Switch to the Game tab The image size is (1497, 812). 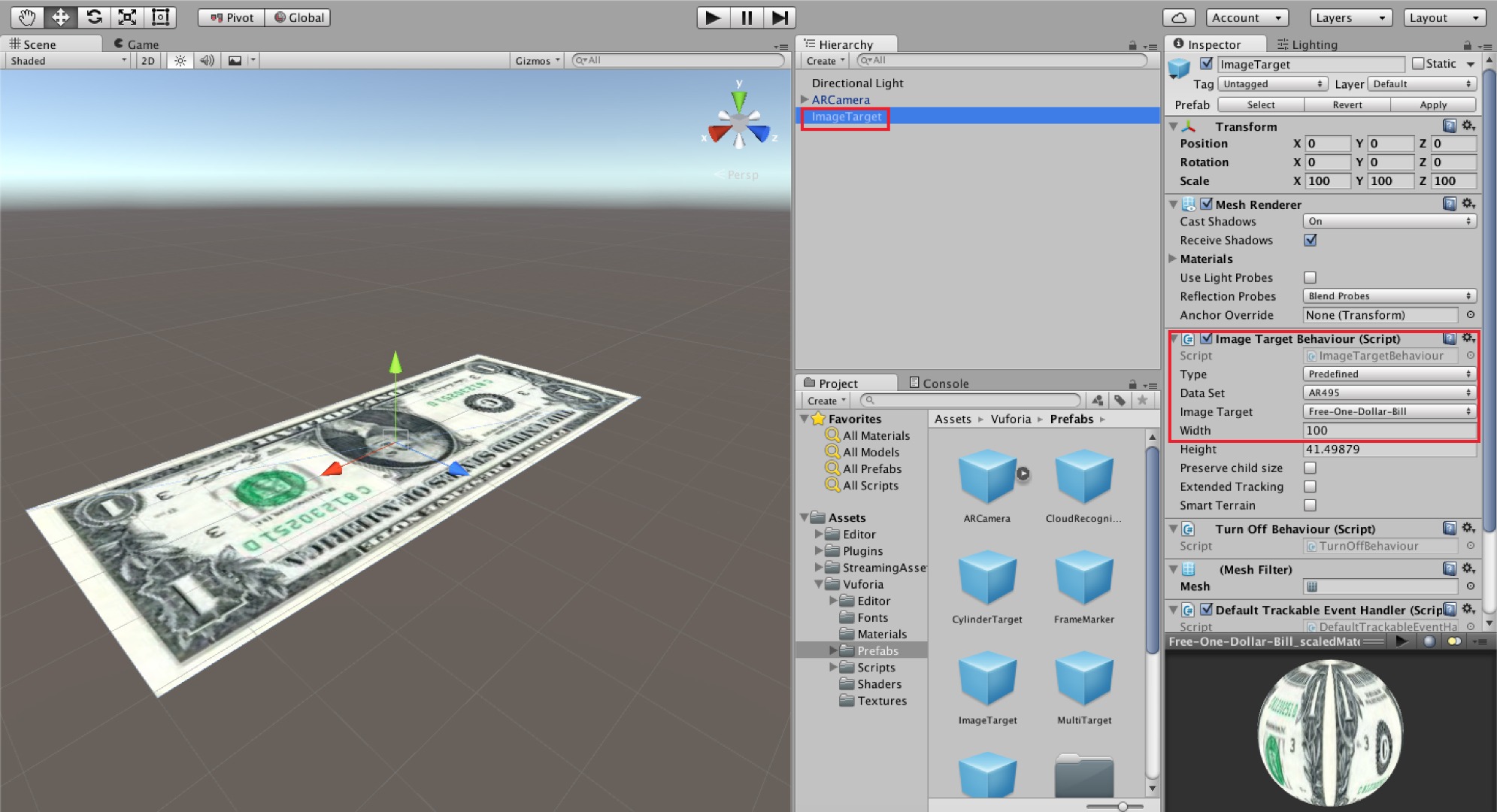(x=136, y=44)
